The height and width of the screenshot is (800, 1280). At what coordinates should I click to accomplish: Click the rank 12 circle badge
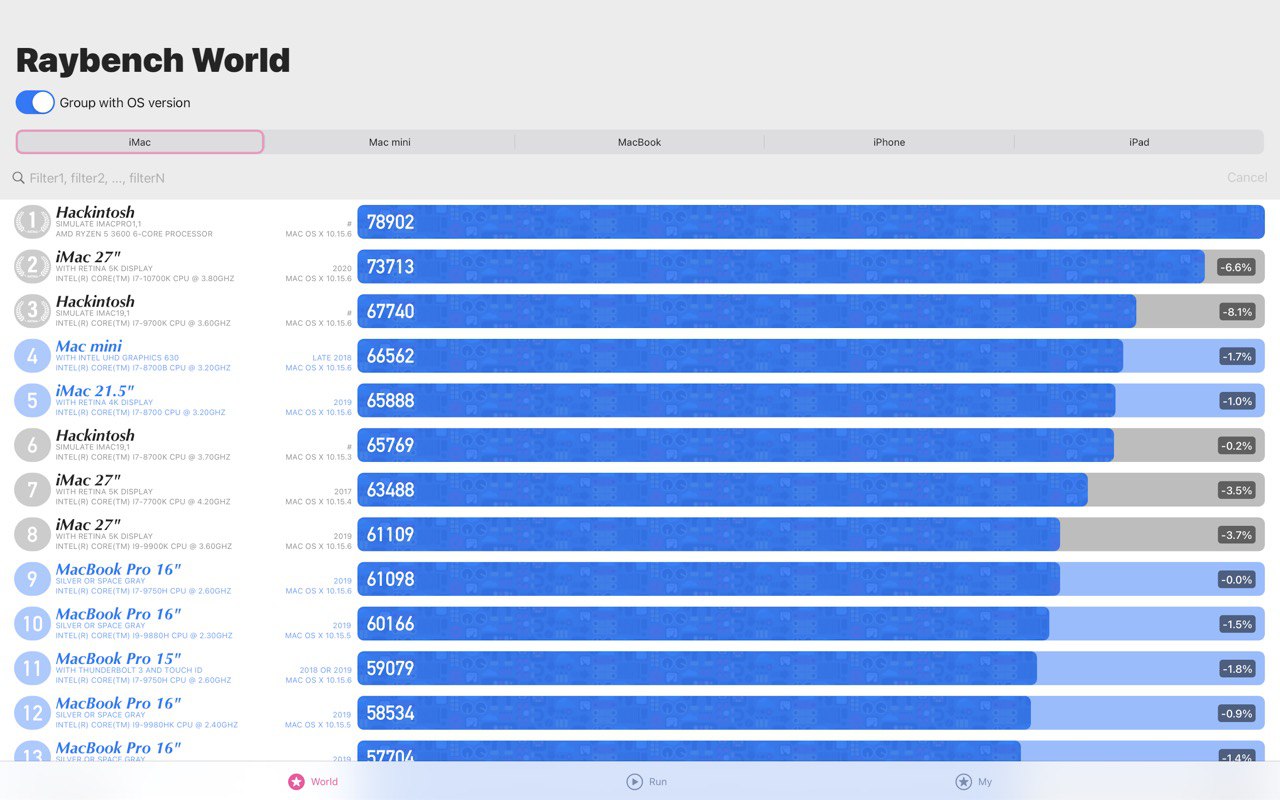click(32, 713)
